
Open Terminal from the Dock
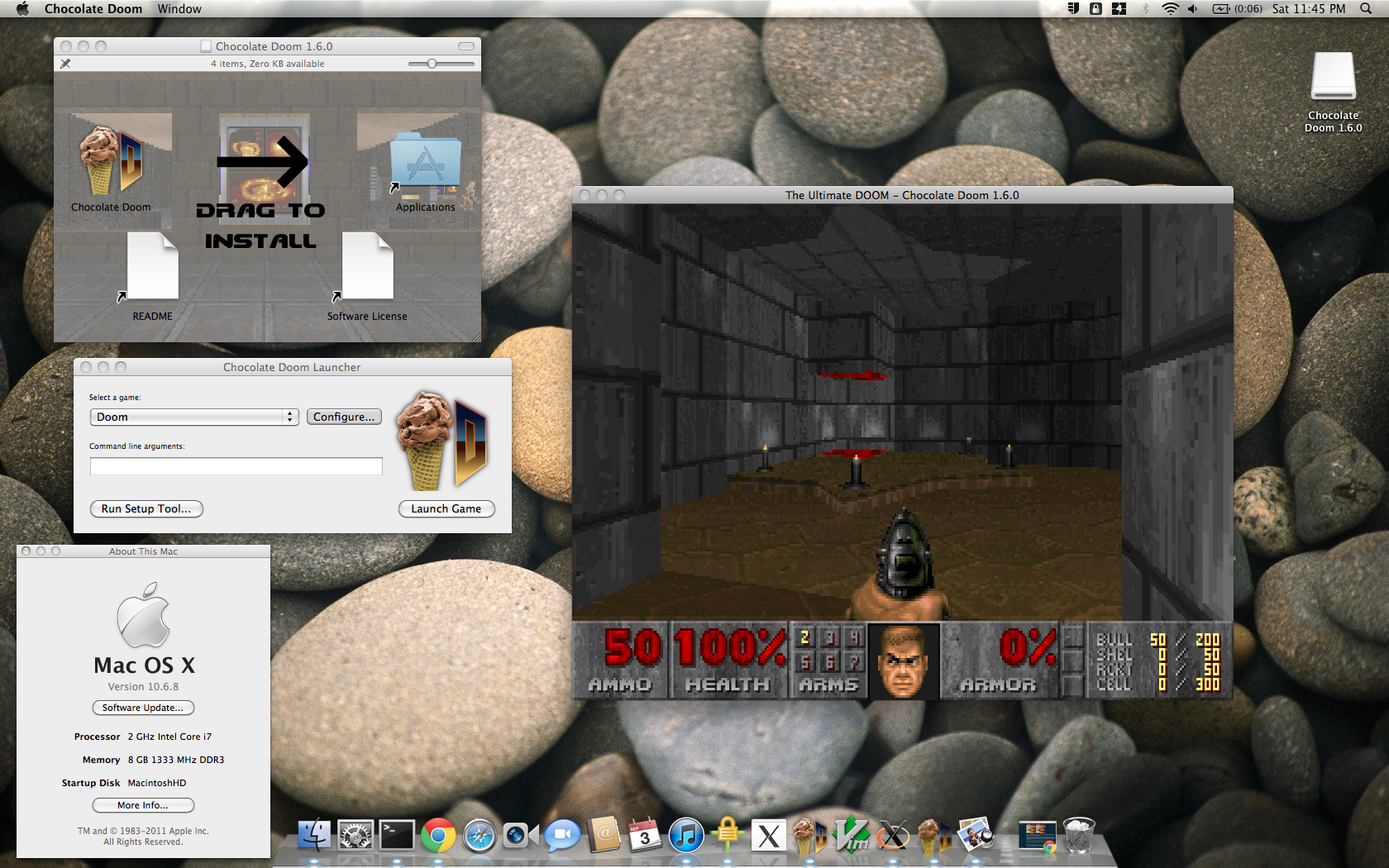397,837
